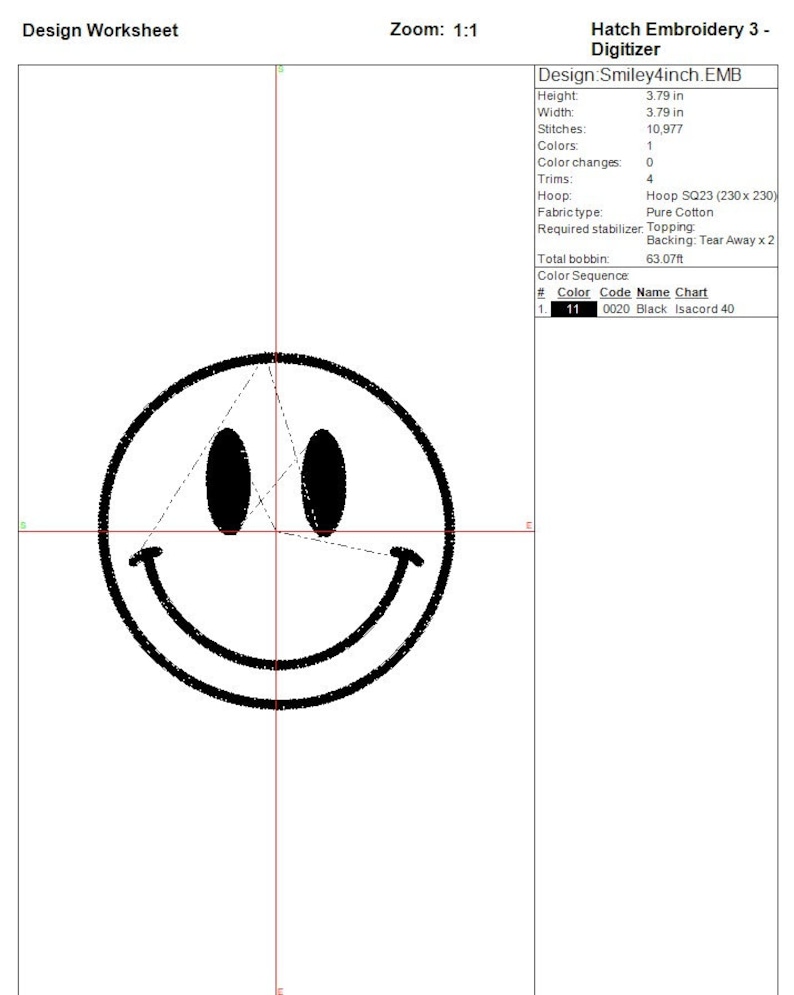Screen dimensions: 794x995
Task: Click the stitch count "10,977"
Action: point(664,129)
